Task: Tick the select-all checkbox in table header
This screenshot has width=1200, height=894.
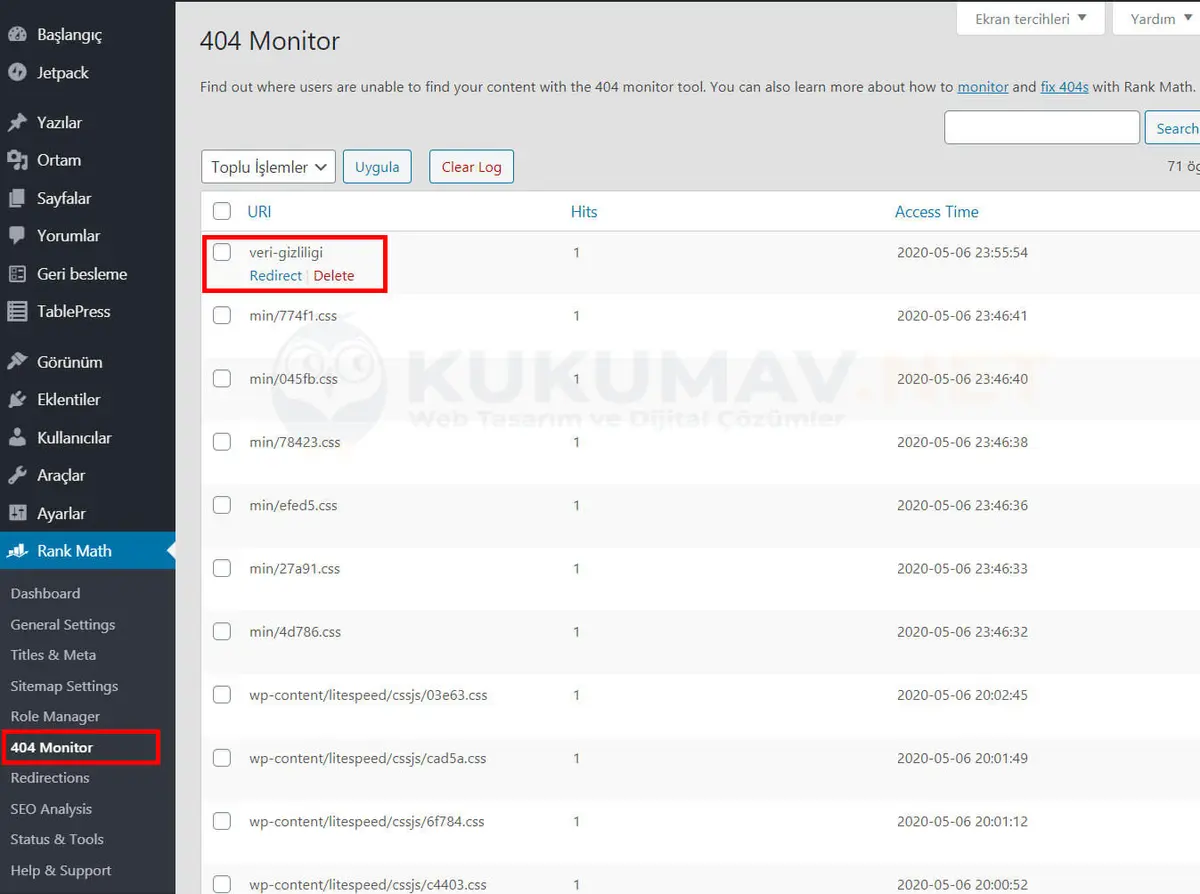Action: (x=222, y=211)
